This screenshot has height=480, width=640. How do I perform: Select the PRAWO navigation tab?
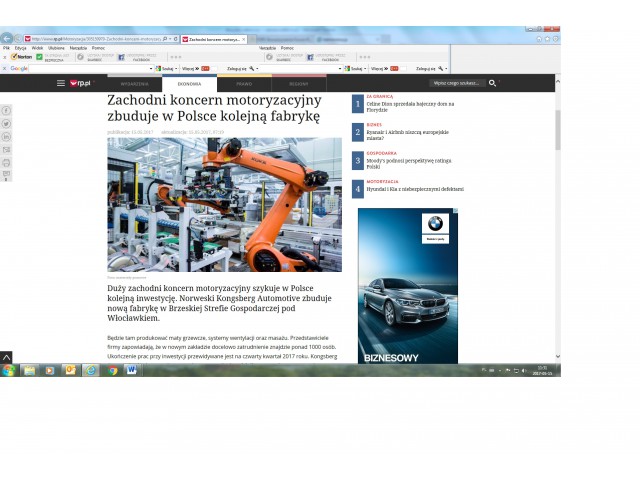click(244, 84)
